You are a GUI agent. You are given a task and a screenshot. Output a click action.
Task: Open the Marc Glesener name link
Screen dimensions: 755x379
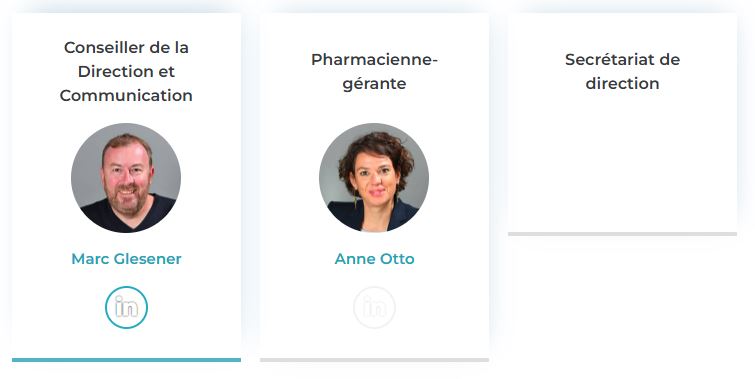click(126, 259)
